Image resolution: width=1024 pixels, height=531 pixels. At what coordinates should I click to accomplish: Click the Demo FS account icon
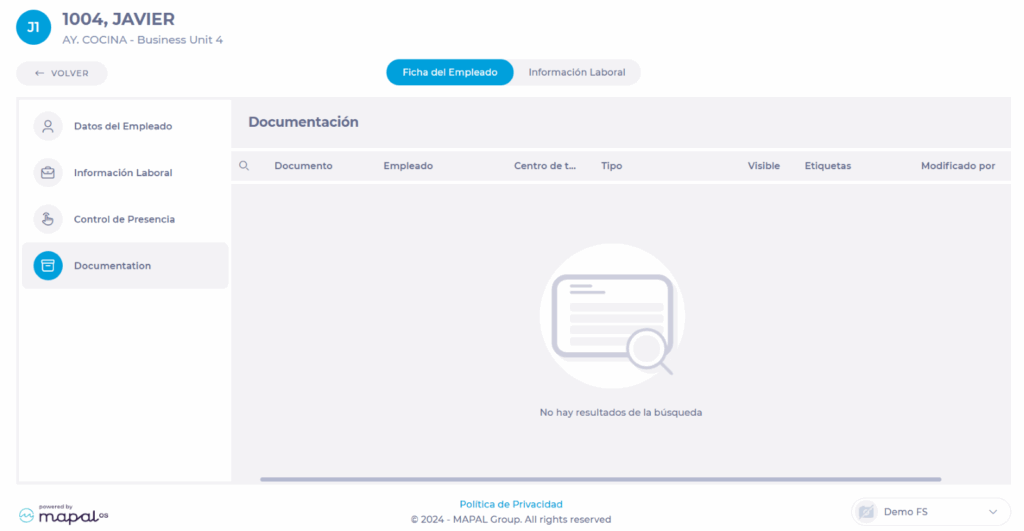point(867,512)
